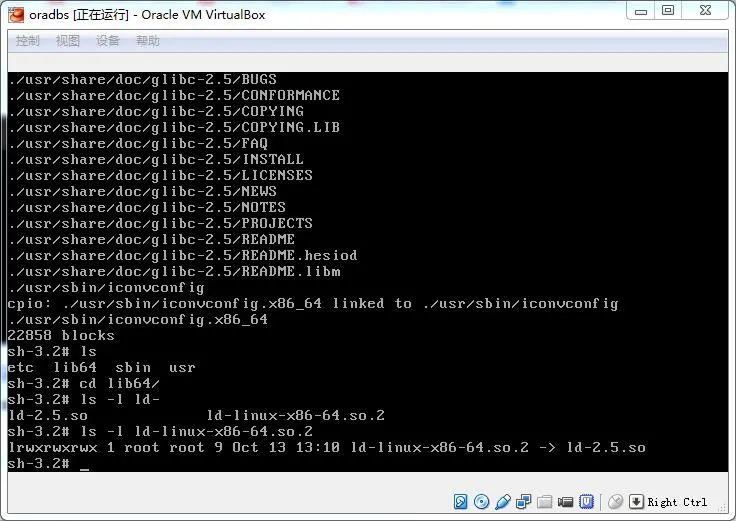Click the glibc-2.5/BUGS path line
The image size is (736, 521).
142,79
